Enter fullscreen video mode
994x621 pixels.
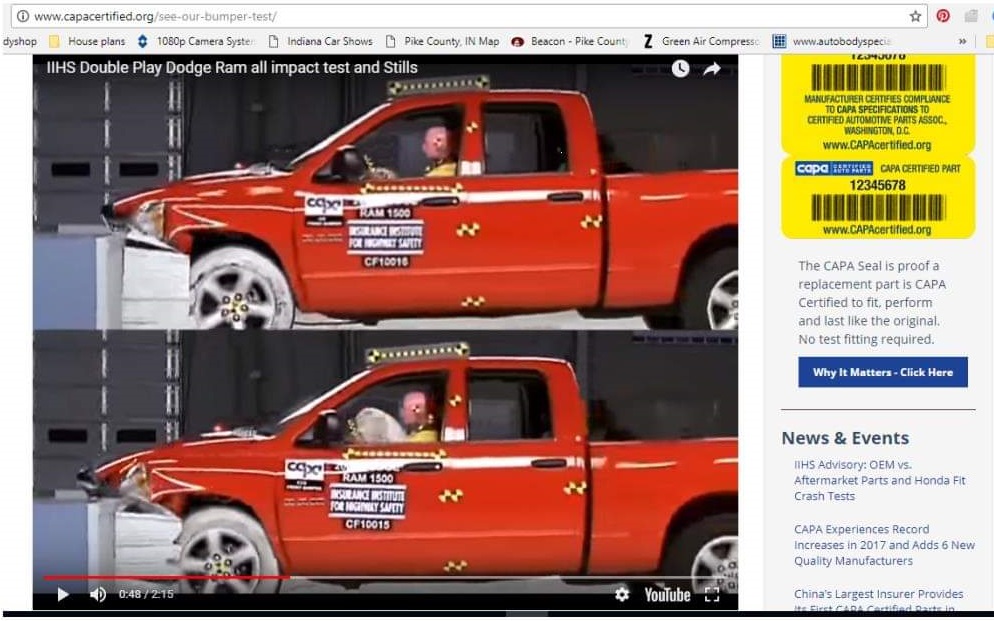pos(712,594)
